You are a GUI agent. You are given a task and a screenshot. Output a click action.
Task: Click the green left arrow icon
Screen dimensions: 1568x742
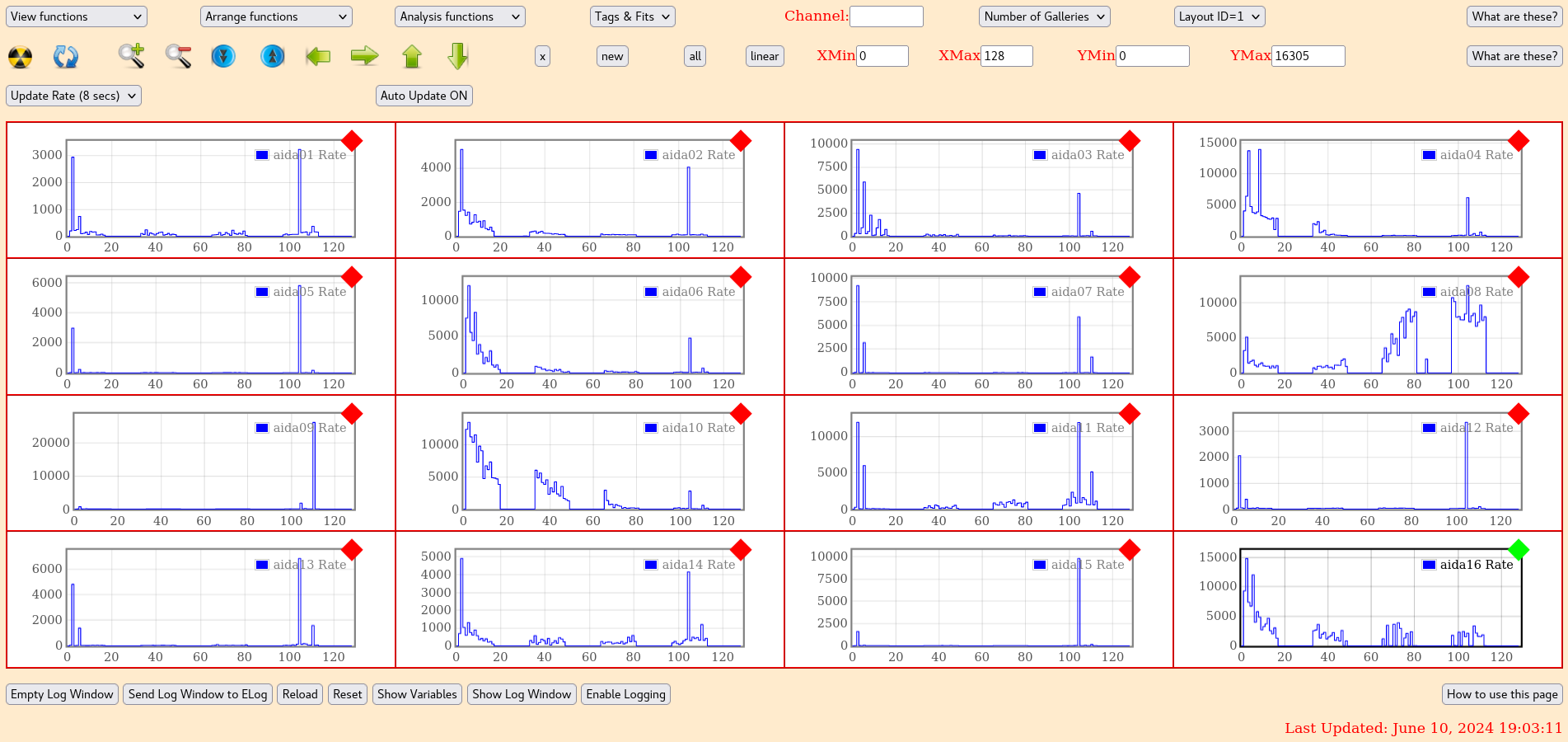coord(318,56)
